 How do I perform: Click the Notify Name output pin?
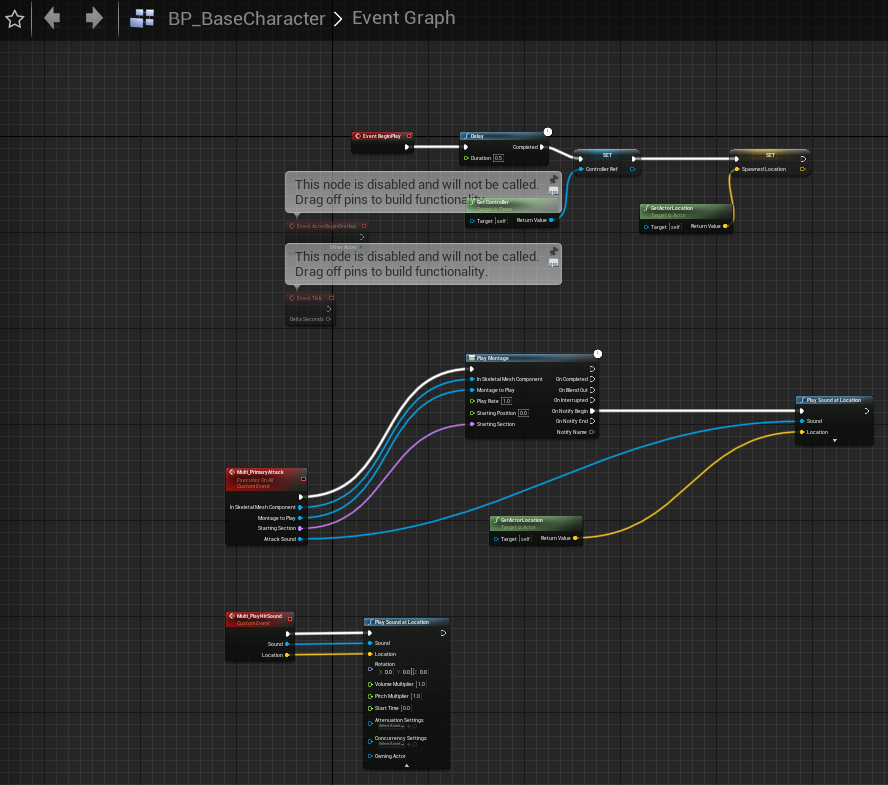pyautogui.click(x=592, y=432)
